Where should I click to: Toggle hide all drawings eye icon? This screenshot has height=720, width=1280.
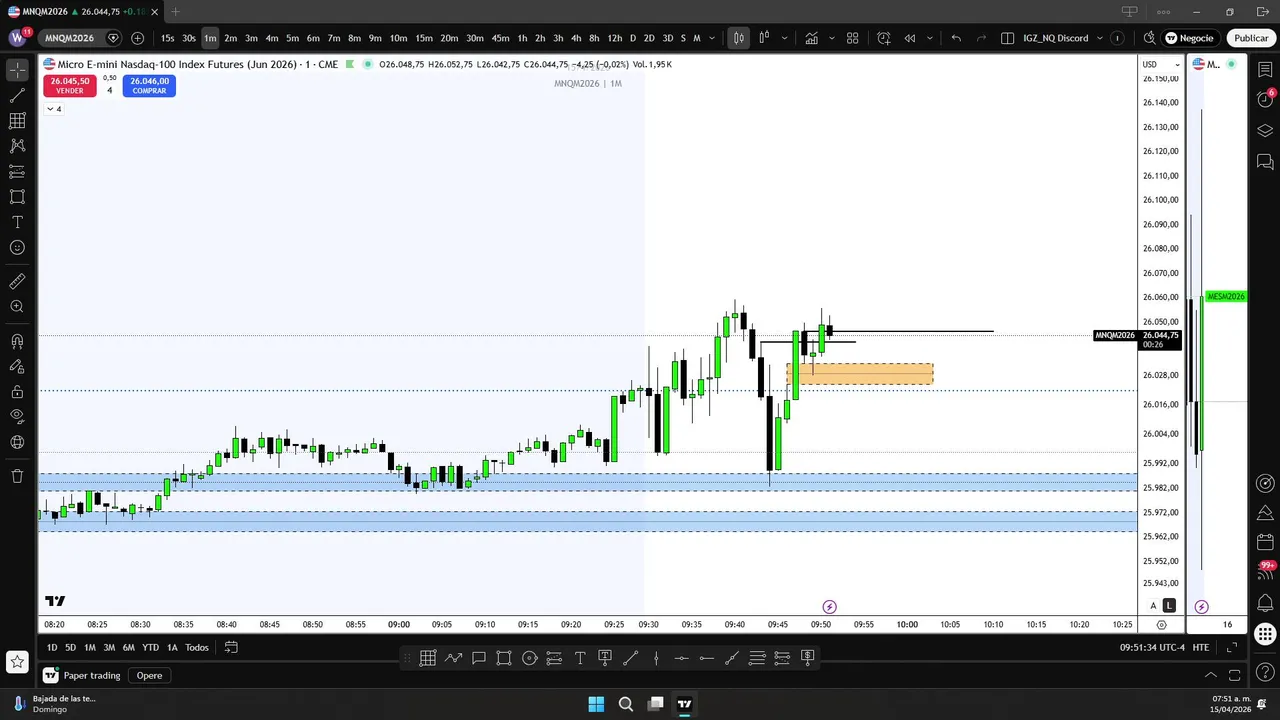click(17, 416)
